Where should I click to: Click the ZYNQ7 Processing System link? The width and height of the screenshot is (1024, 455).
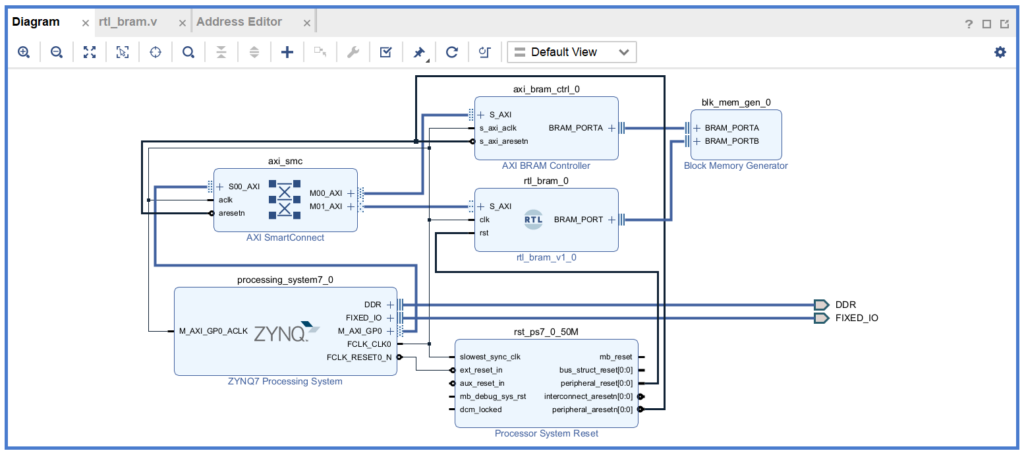pos(285,381)
